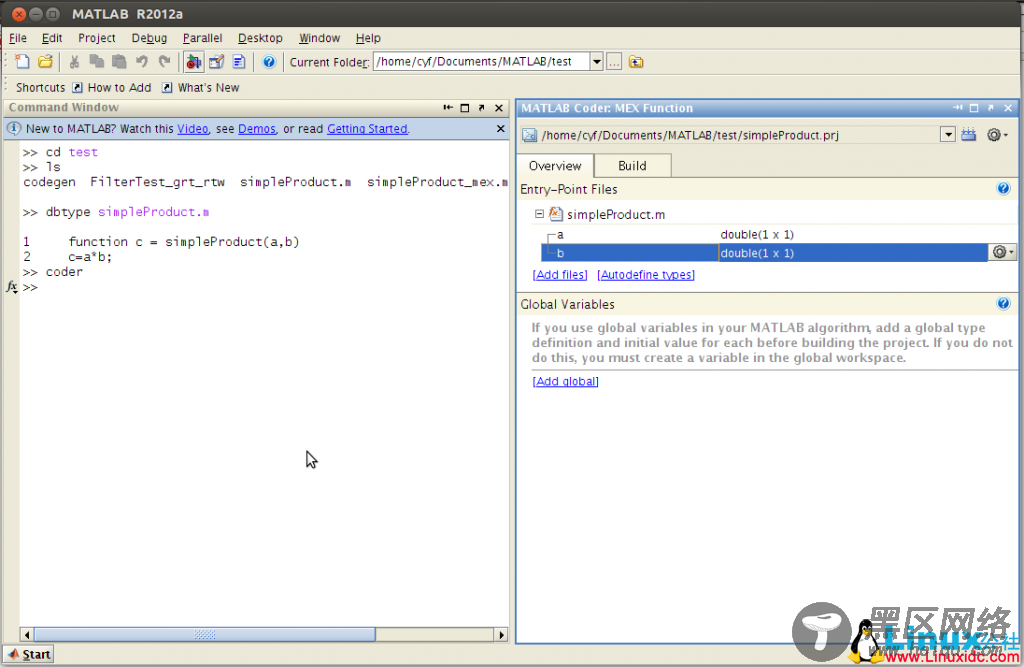Open the Demos link

(x=257, y=129)
